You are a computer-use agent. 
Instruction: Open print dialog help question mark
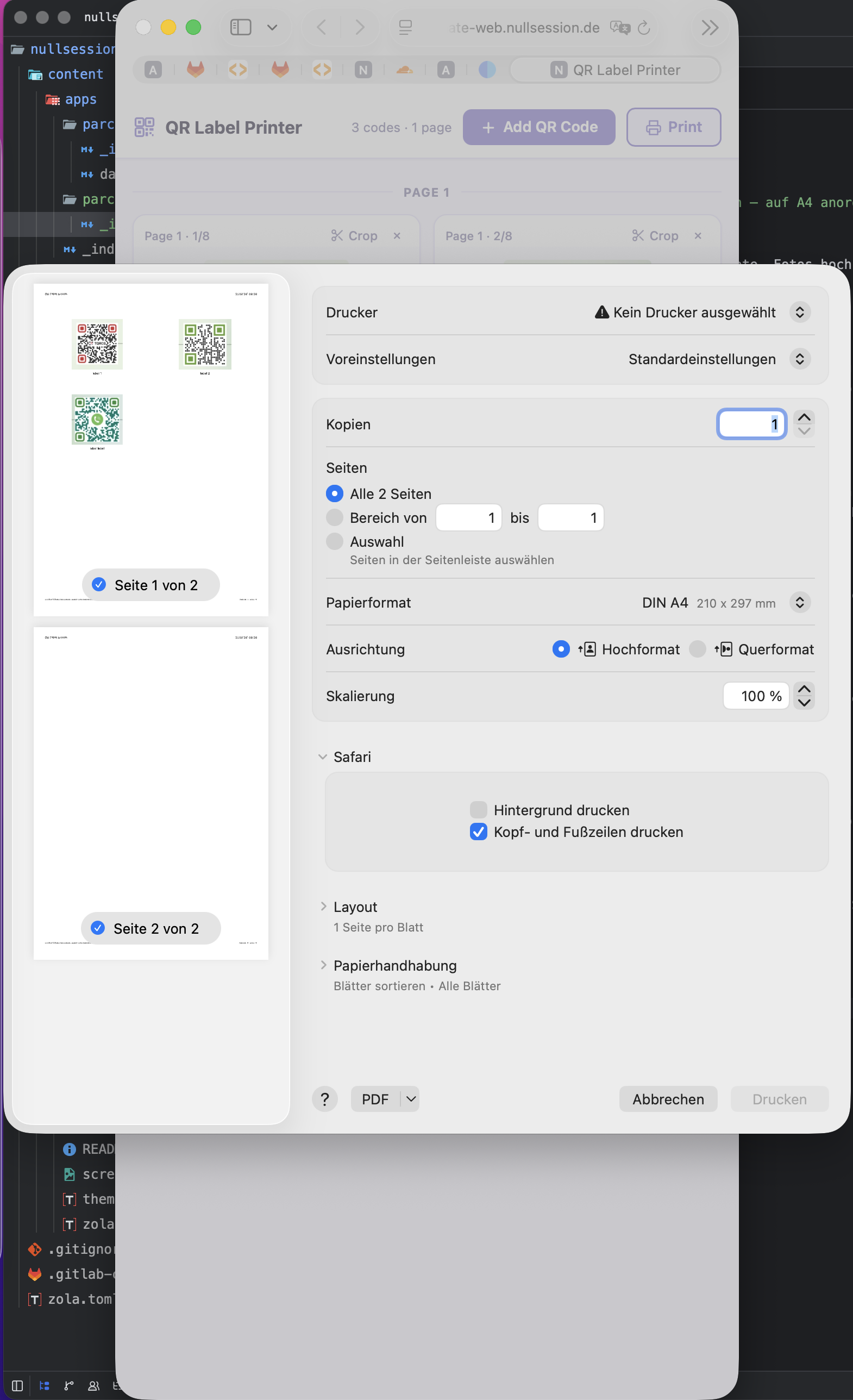click(x=325, y=1099)
